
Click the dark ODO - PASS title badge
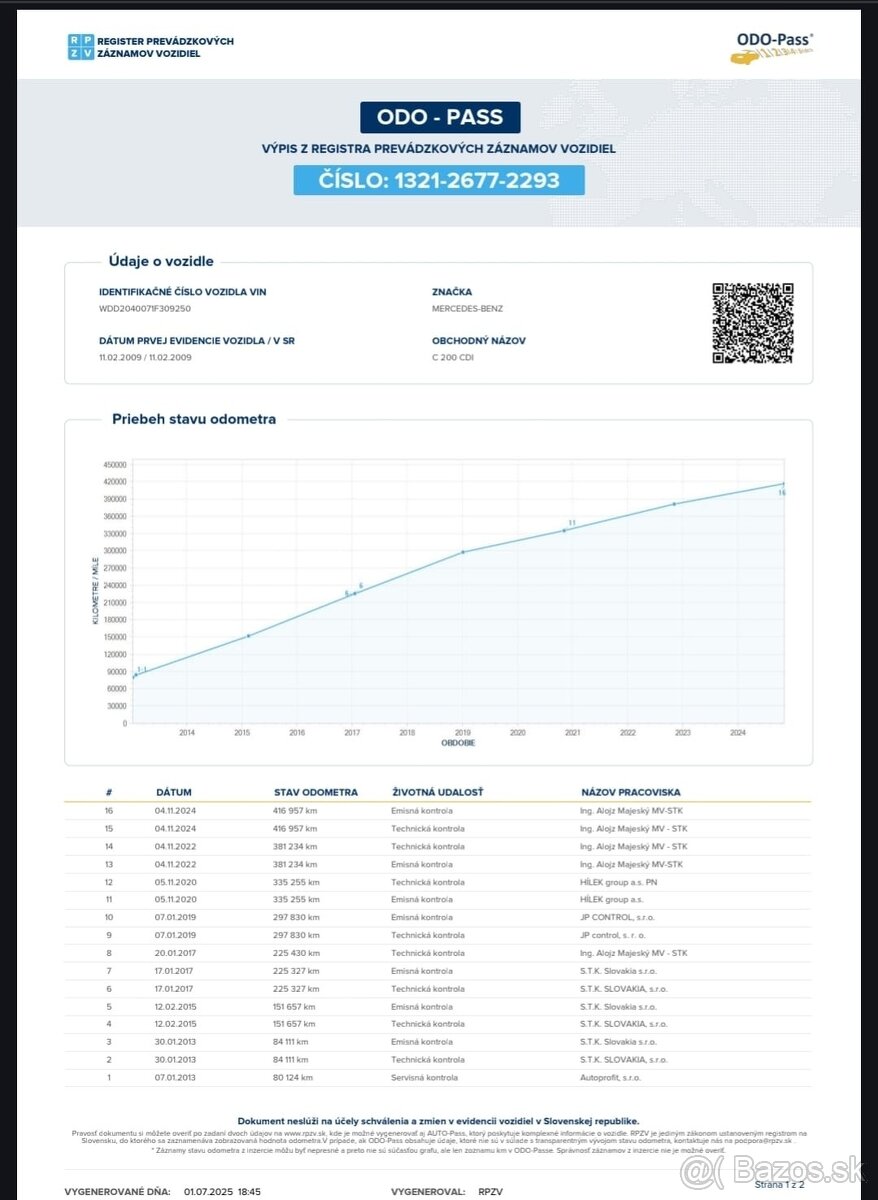click(x=440, y=117)
